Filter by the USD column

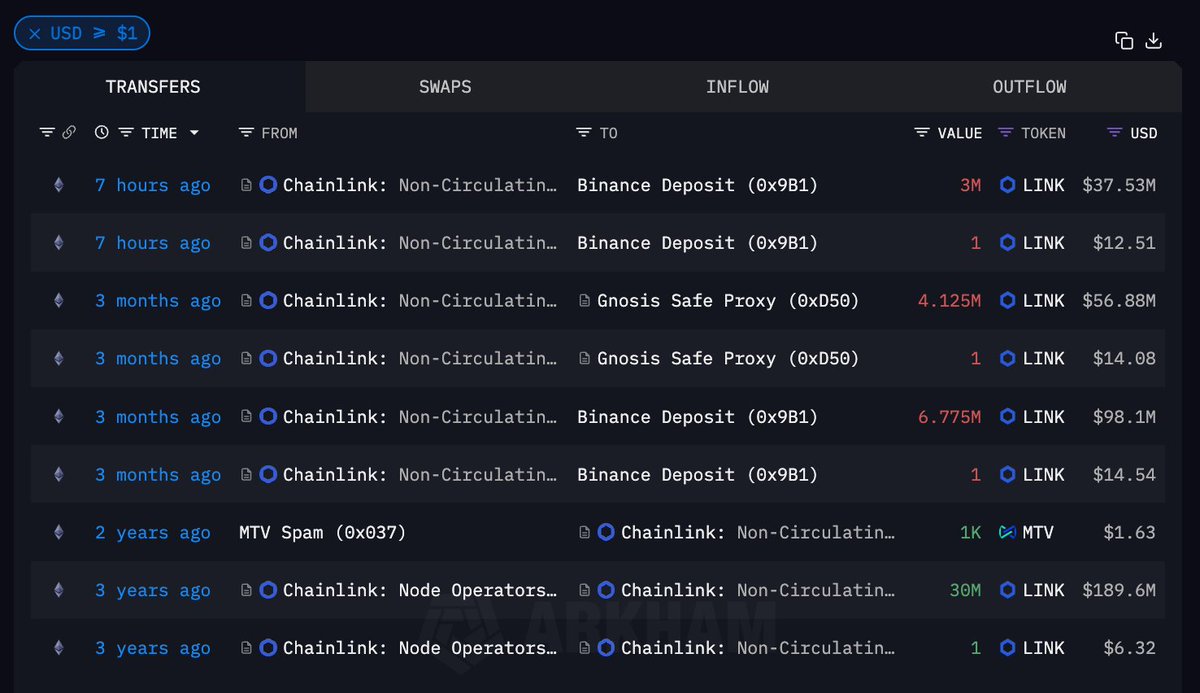point(1115,133)
